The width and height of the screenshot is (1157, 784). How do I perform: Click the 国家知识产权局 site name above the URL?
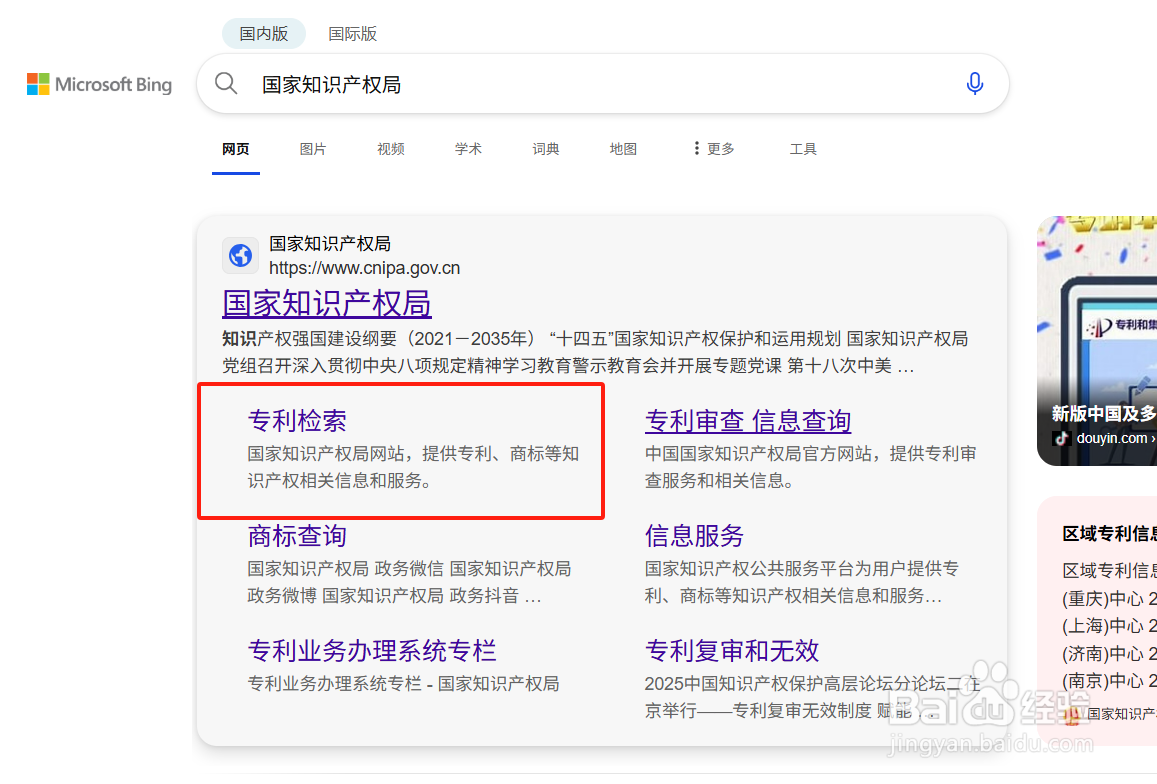pos(330,244)
